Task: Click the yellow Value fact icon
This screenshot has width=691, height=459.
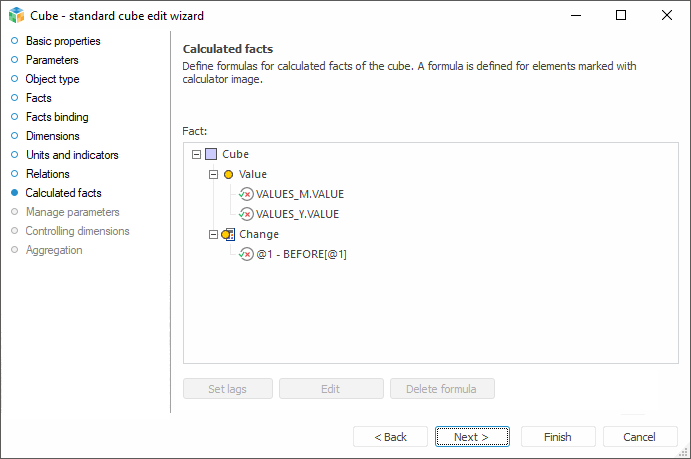Action: click(x=228, y=174)
